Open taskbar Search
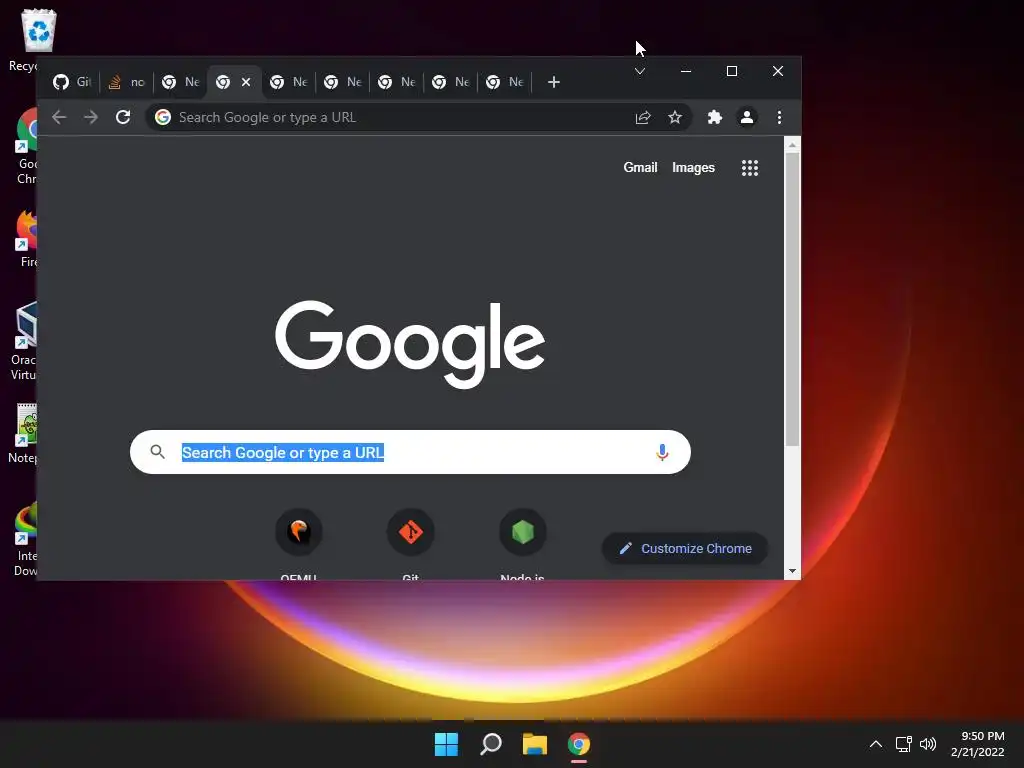Screen dimensions: 1024x768 (491, 744)
